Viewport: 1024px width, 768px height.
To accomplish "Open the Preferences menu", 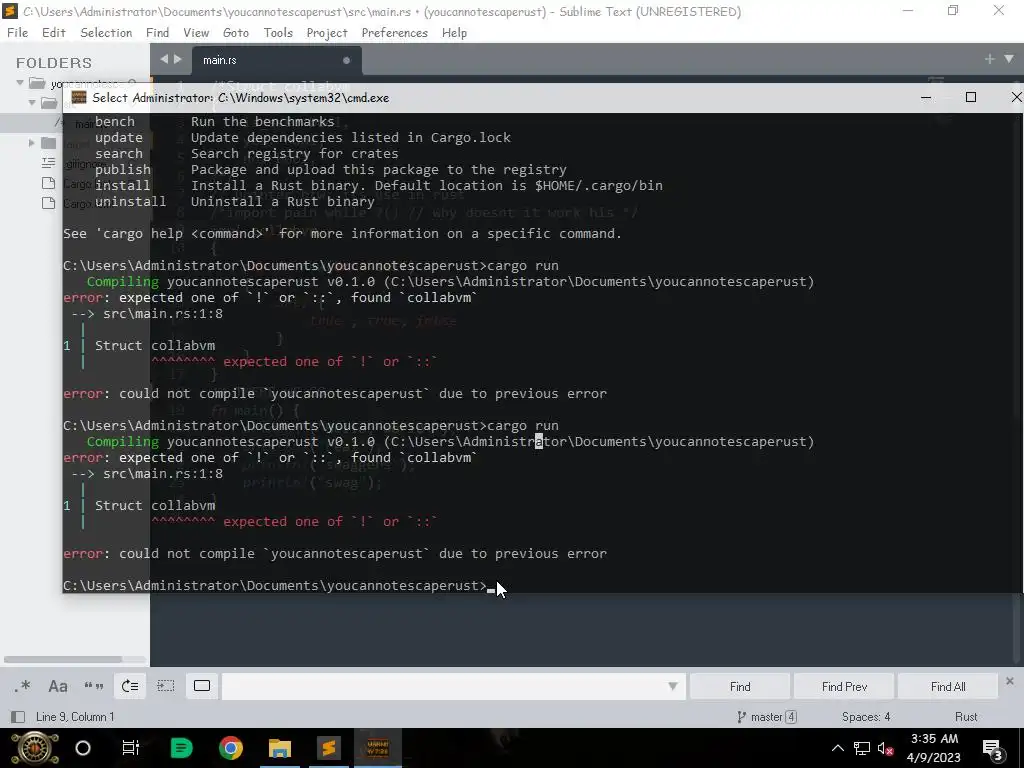I will [394, 33].
